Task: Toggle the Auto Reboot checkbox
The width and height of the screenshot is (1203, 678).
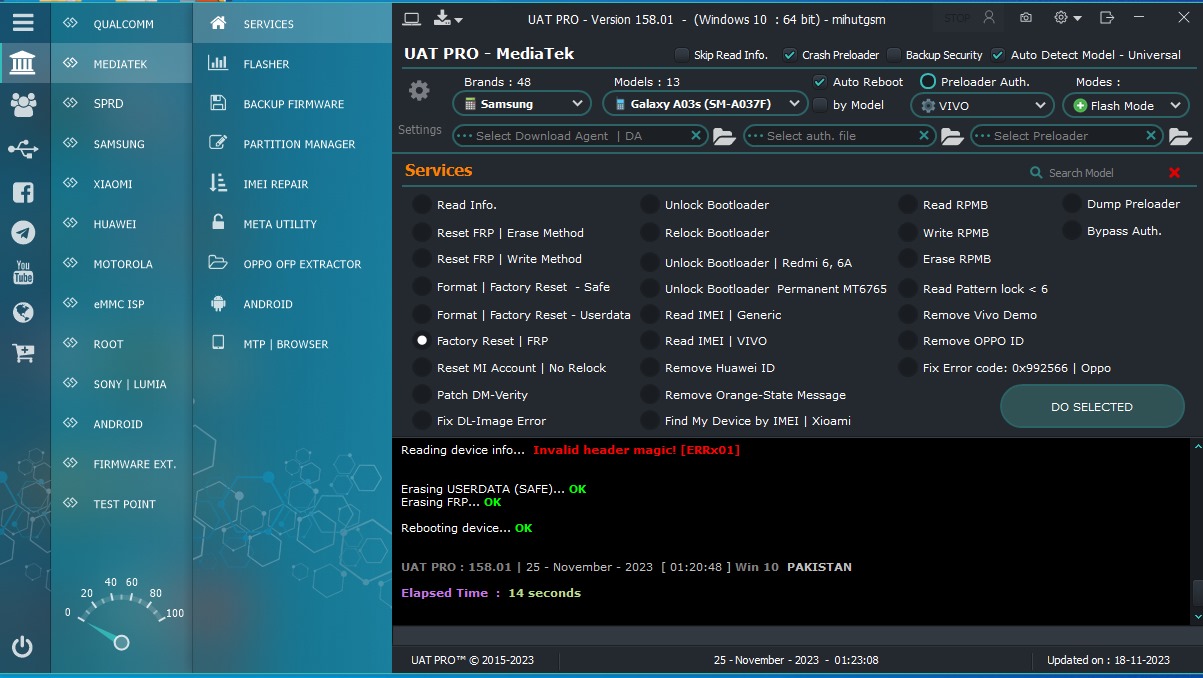Action: pyautogui.click(x=820, y=82)
